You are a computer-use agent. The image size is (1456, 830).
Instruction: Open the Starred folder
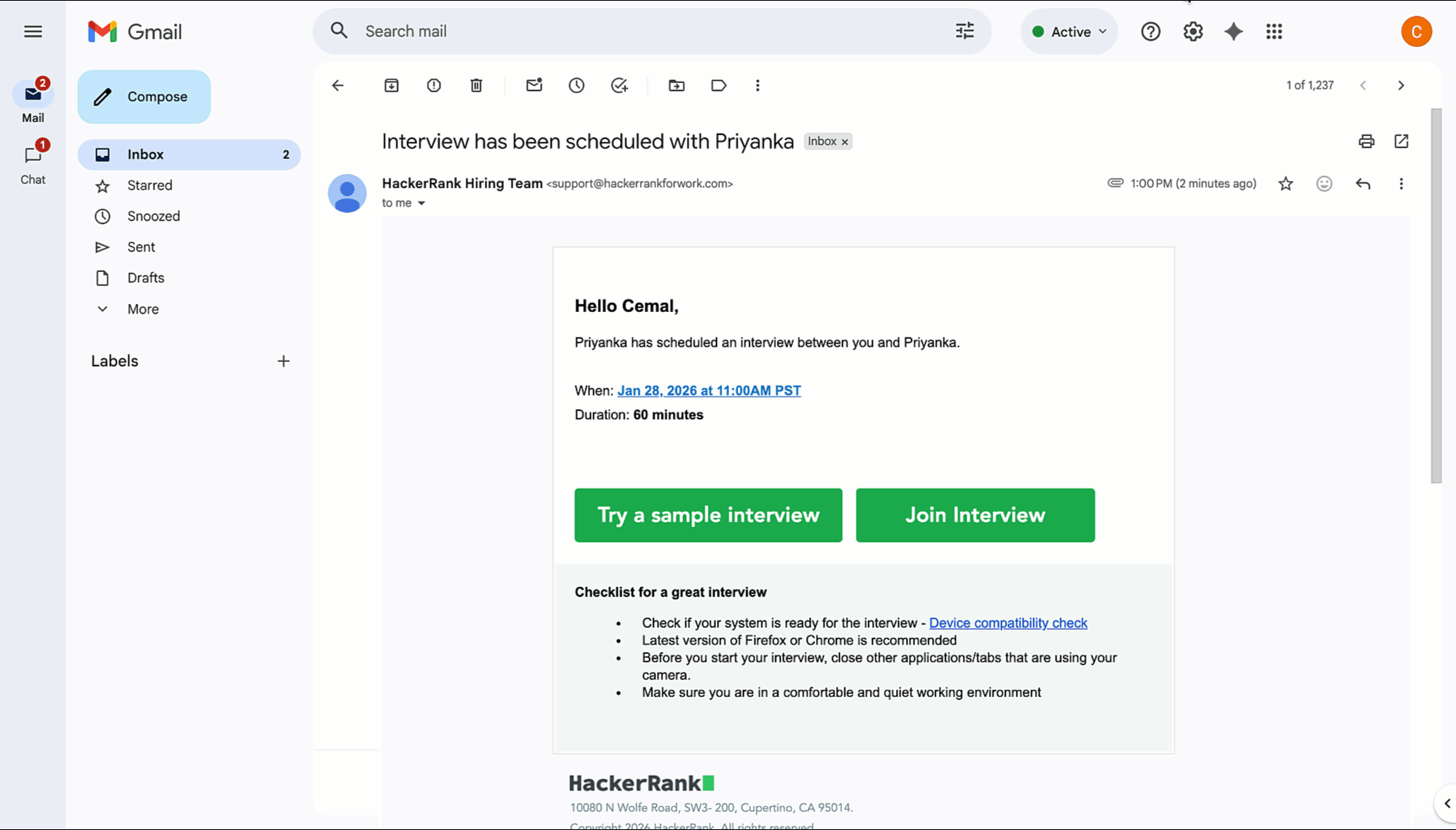150,185
